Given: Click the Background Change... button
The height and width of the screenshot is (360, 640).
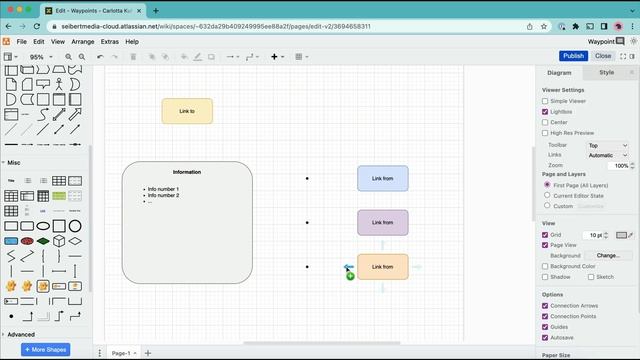Looking at the screenshot, I should click(x=608, y=256).
